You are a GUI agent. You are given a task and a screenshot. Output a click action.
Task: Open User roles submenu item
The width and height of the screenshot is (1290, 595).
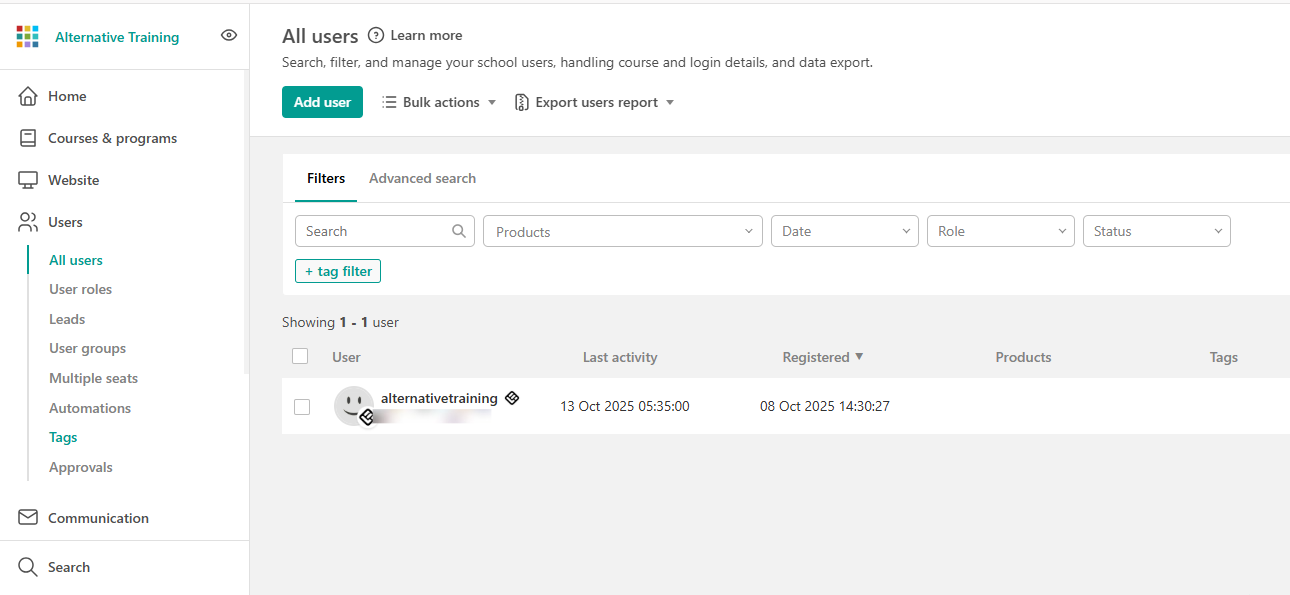[x=80, y=289]
